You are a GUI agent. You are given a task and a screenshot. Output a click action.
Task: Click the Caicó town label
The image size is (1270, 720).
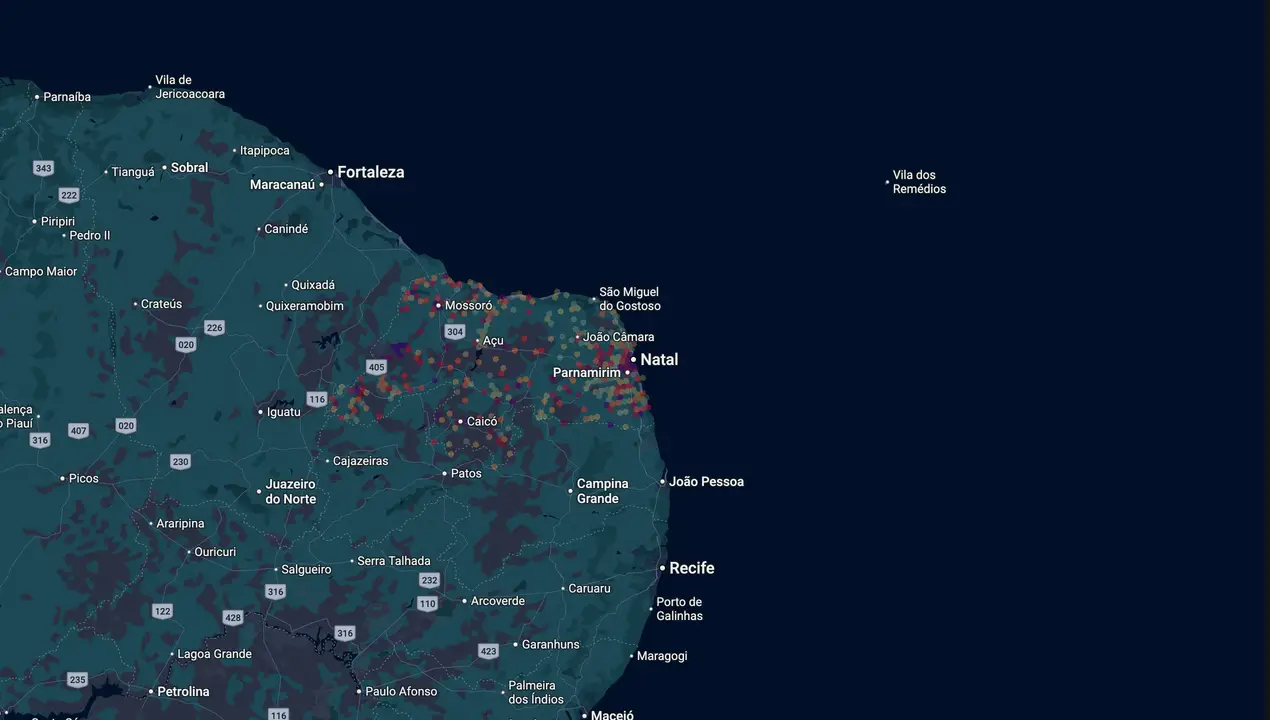[482, 422]
